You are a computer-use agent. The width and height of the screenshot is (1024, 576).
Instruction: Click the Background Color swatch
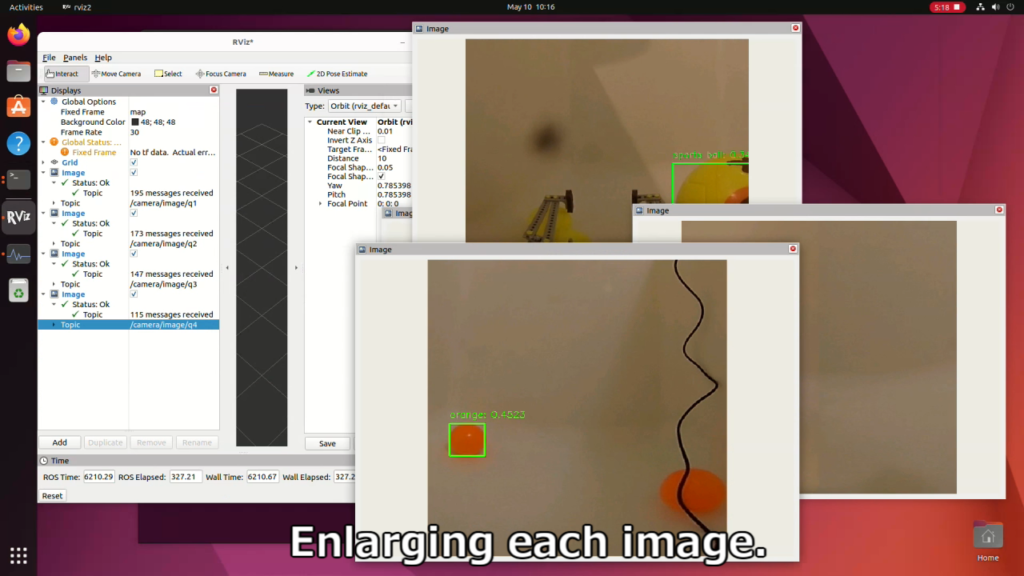tap(135, 122)
